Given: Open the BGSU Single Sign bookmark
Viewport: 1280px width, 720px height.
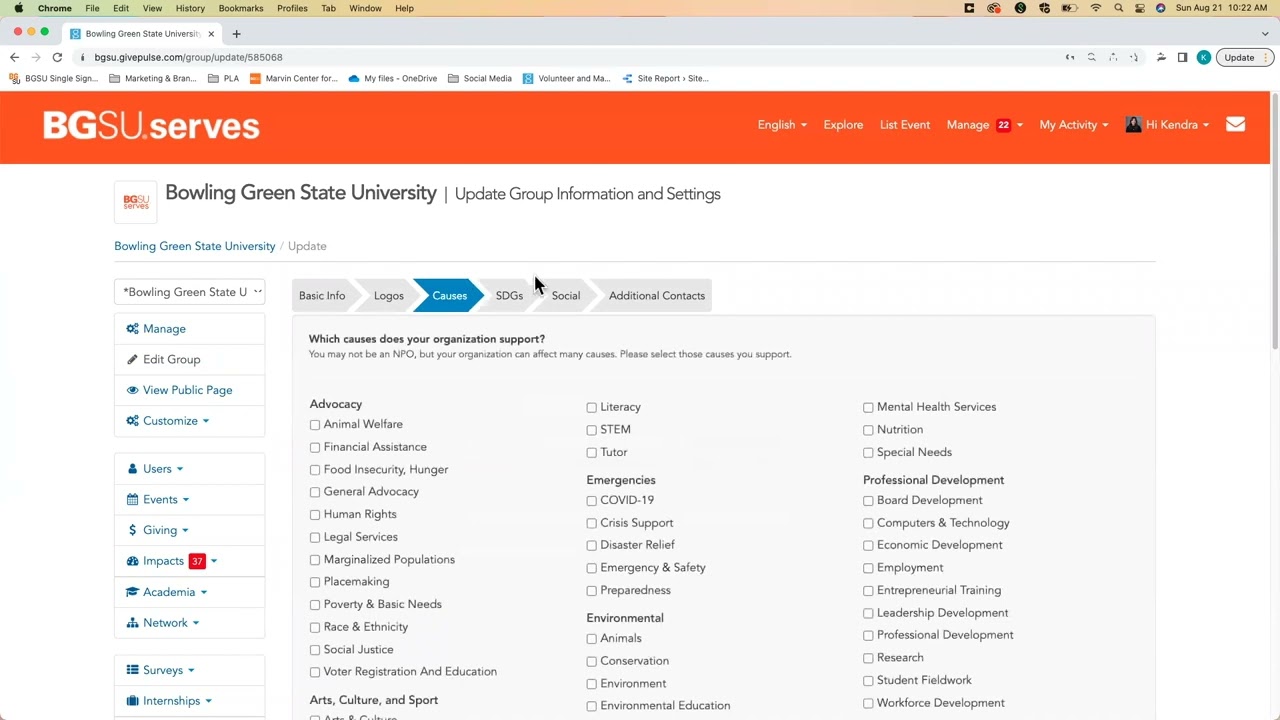Looking at the screenshot, I should [54, 78].
